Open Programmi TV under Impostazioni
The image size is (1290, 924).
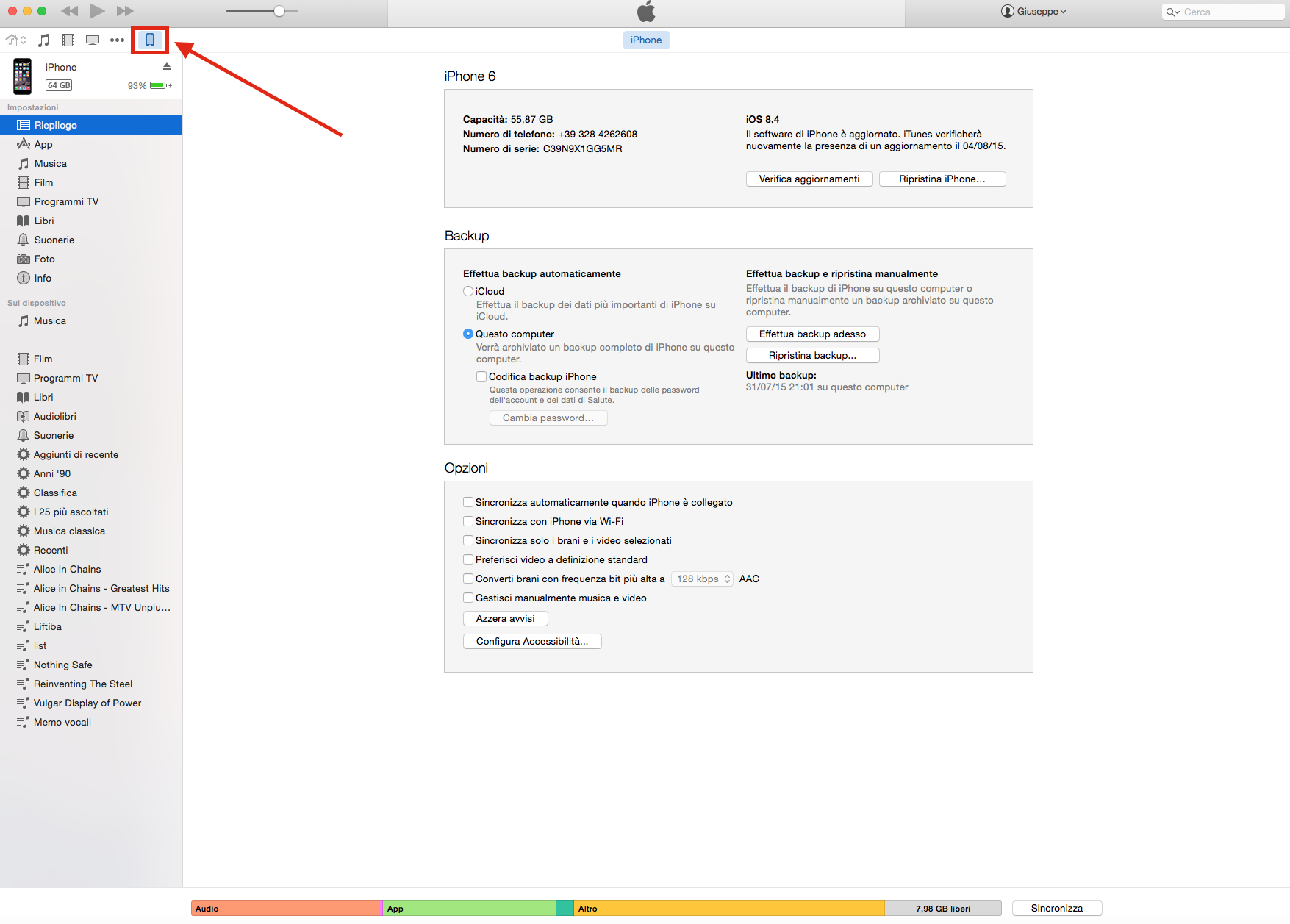coord(91,201)
